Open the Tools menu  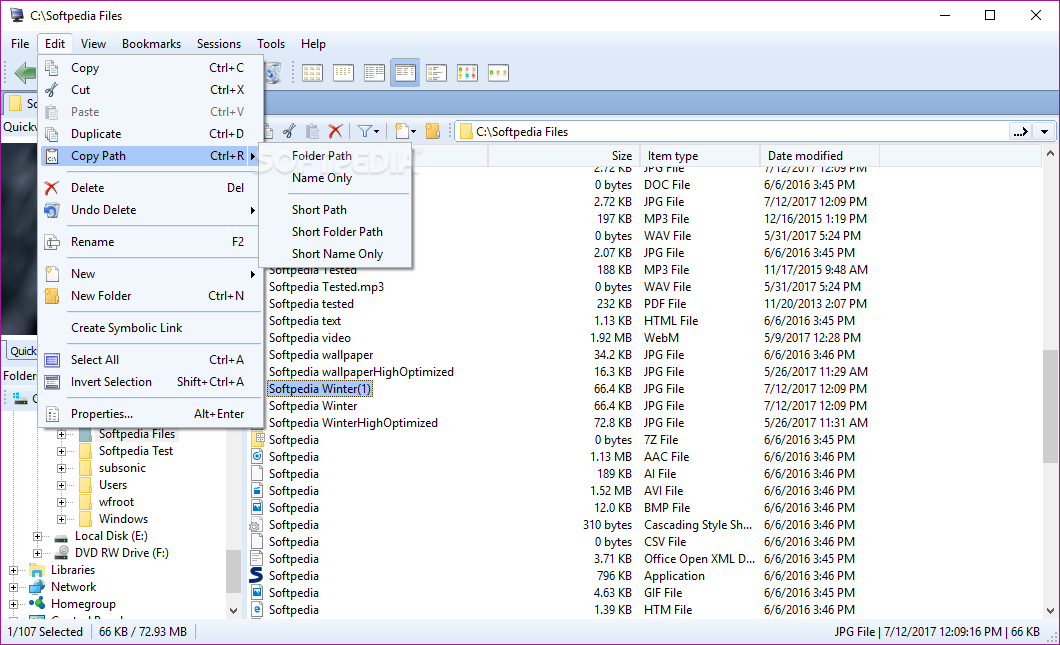click(x=271, y=44)
